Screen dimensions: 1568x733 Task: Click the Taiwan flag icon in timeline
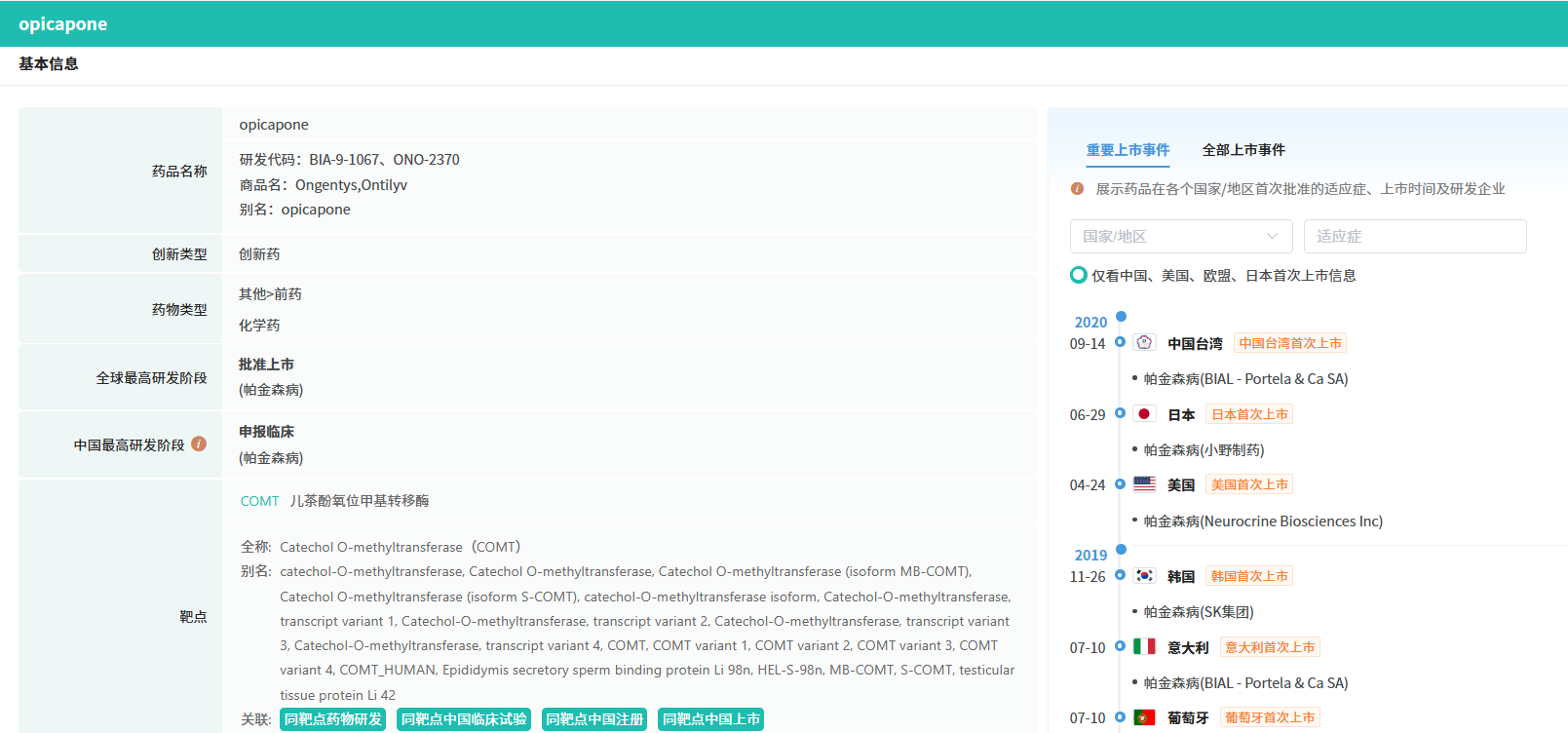(x=1145, y=343)
